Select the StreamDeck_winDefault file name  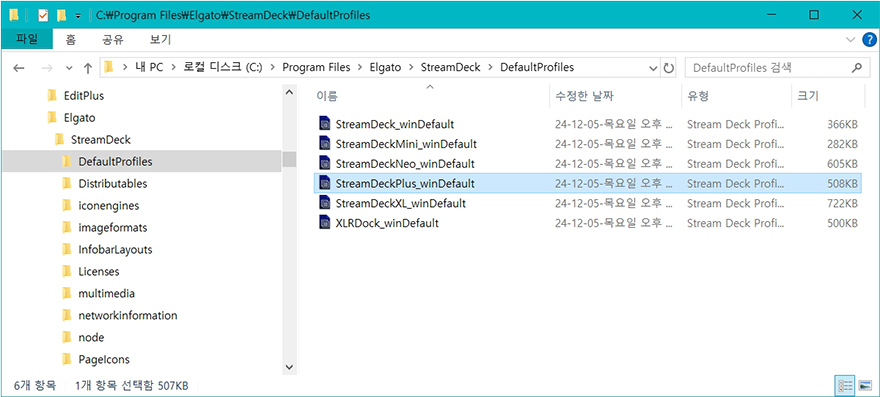[x=395, y=124]
